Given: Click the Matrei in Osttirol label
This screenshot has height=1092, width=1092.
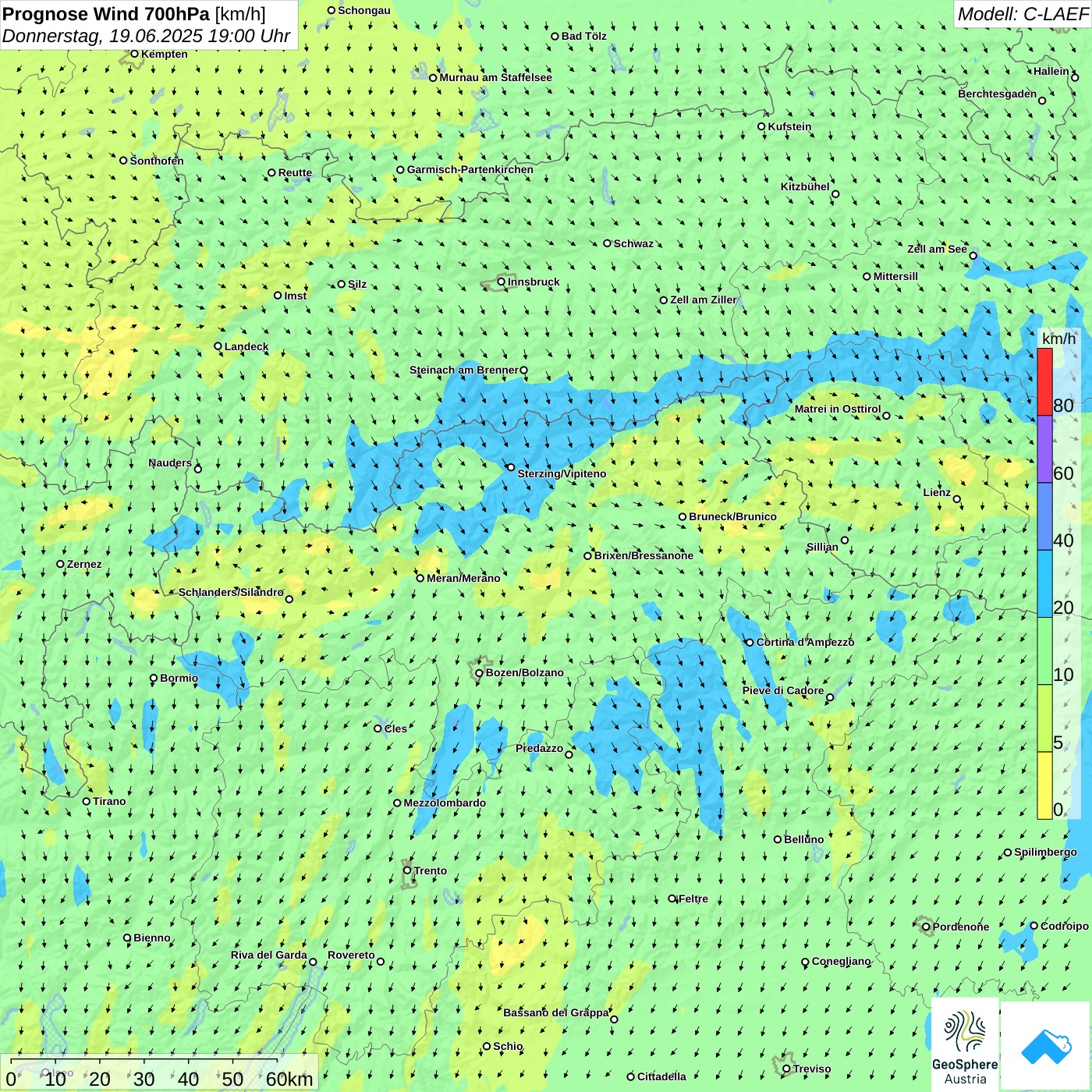Looking at the screenshot, I should click(838, 409).
